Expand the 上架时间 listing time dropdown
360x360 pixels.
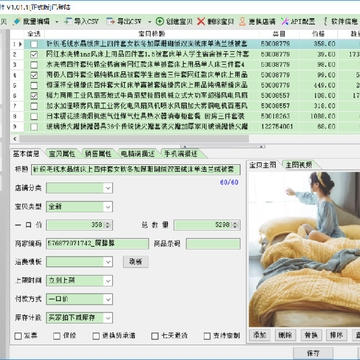pos(108,281)
